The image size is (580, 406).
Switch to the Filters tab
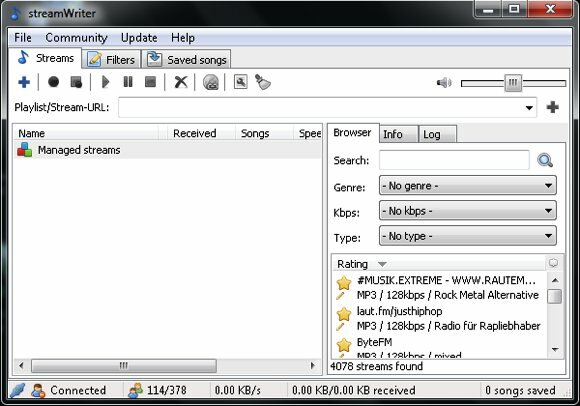111,59
